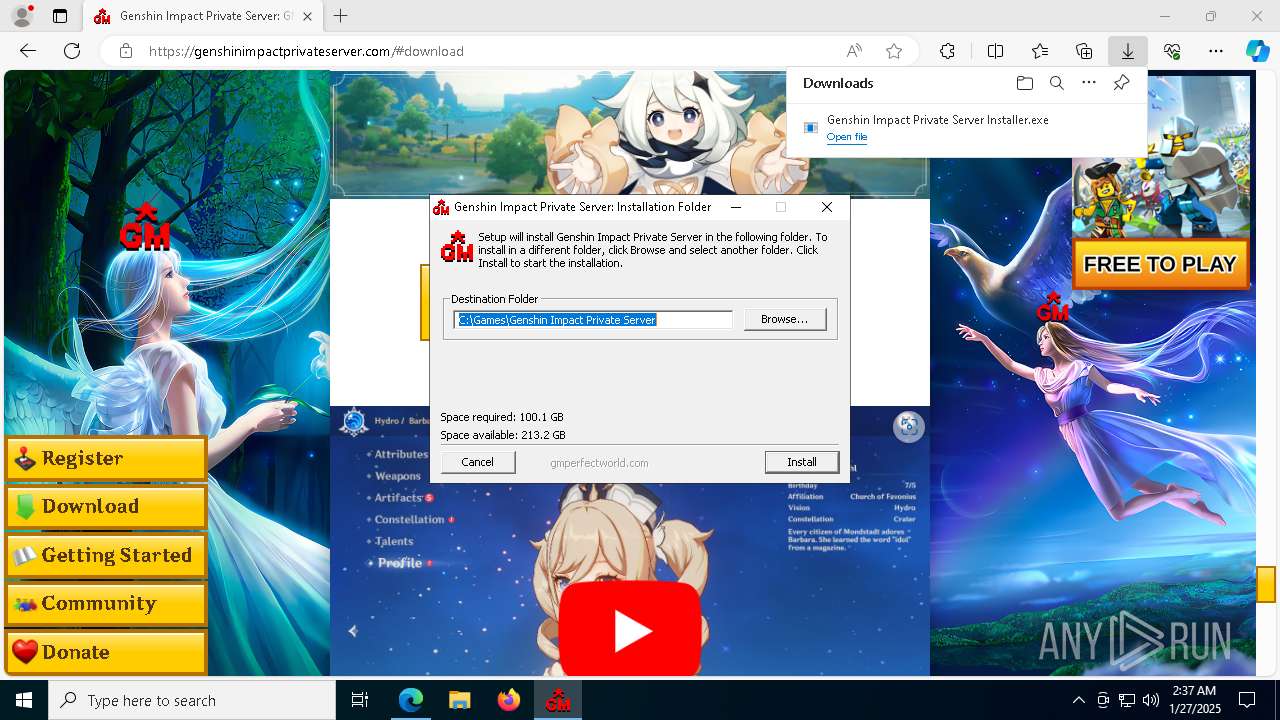
Task: Open Edge Settings and more menu
Action: [x=1216, y=51]
